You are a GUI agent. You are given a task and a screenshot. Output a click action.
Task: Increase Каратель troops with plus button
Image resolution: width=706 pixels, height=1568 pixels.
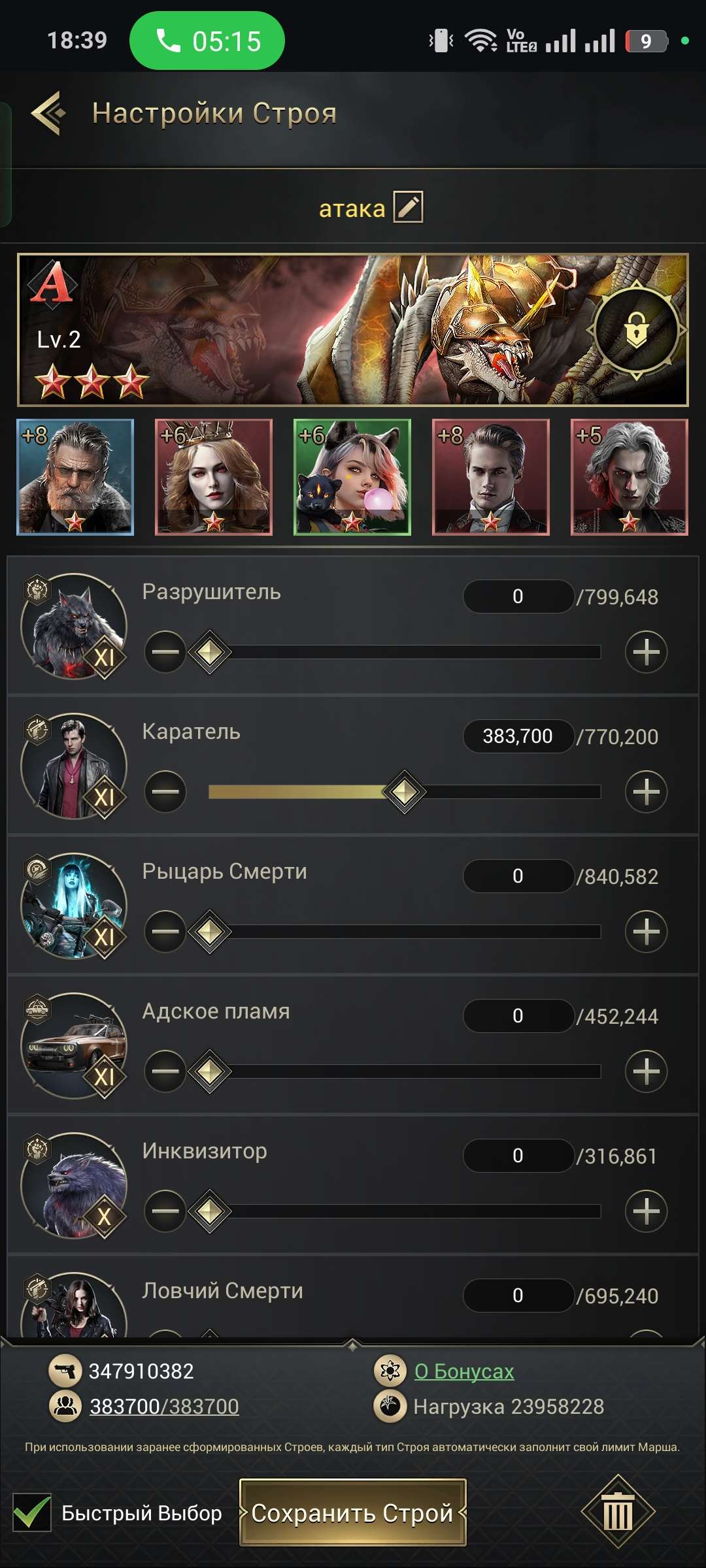(646, 792)
